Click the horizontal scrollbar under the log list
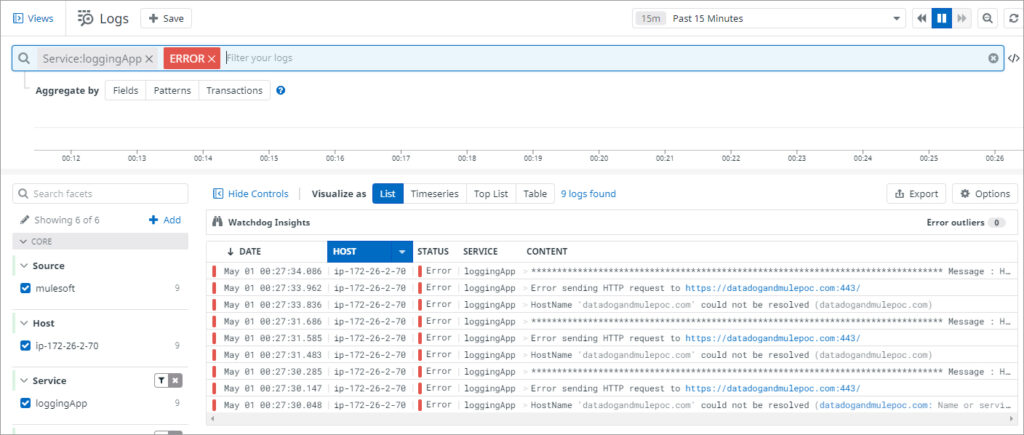The height and width of the screenshot is (435, 1024). click(613, 419)
